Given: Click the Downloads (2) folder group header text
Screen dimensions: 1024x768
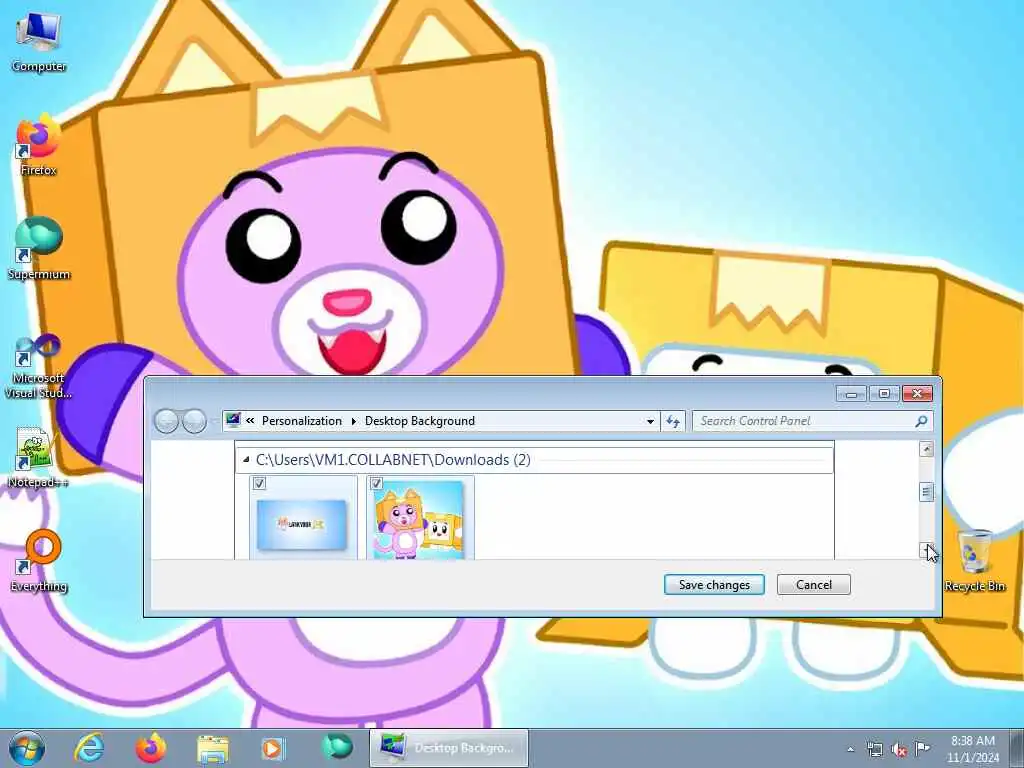Looking at the screenshot, I should tap(392, 460).
